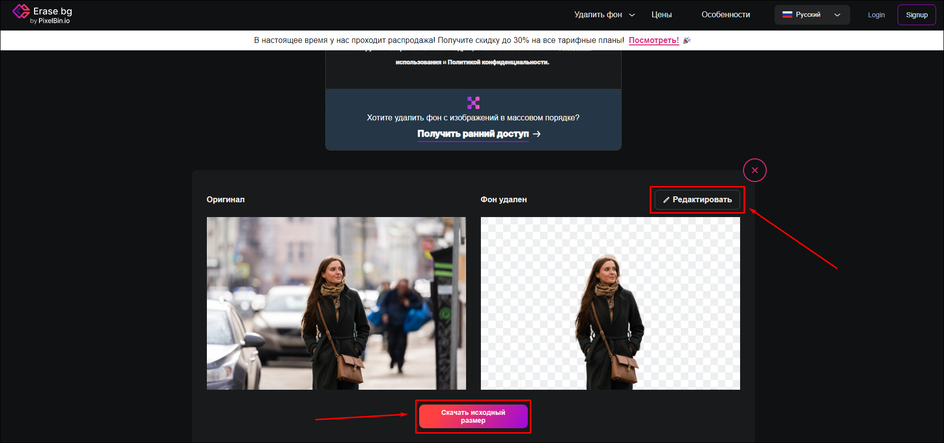Click the Login link
Image resolution: width=944 pixels, height=443 pixels.
click(x=876, y=14)
